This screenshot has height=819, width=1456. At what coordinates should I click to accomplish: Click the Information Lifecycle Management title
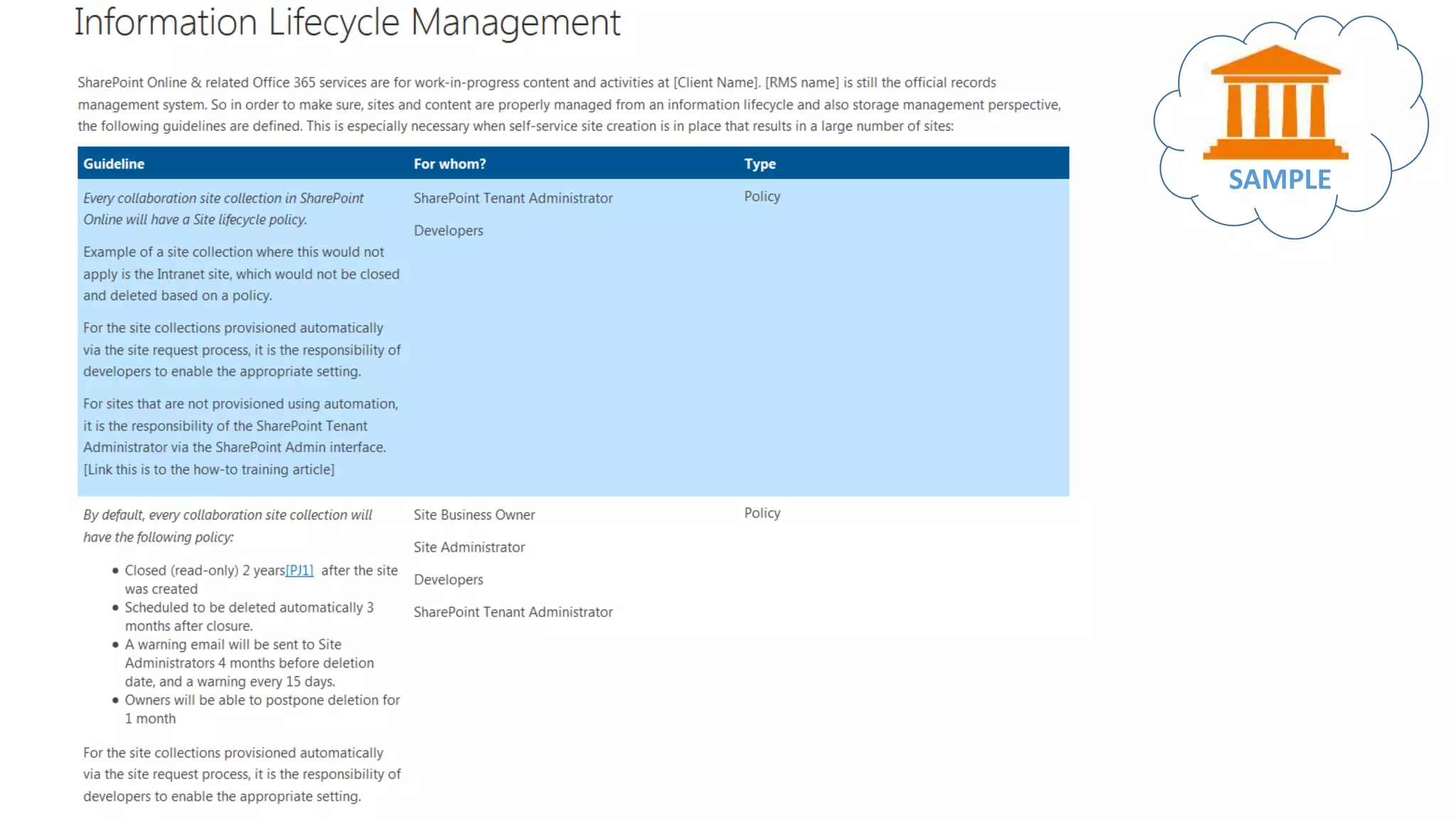click(x=347, y=22)
